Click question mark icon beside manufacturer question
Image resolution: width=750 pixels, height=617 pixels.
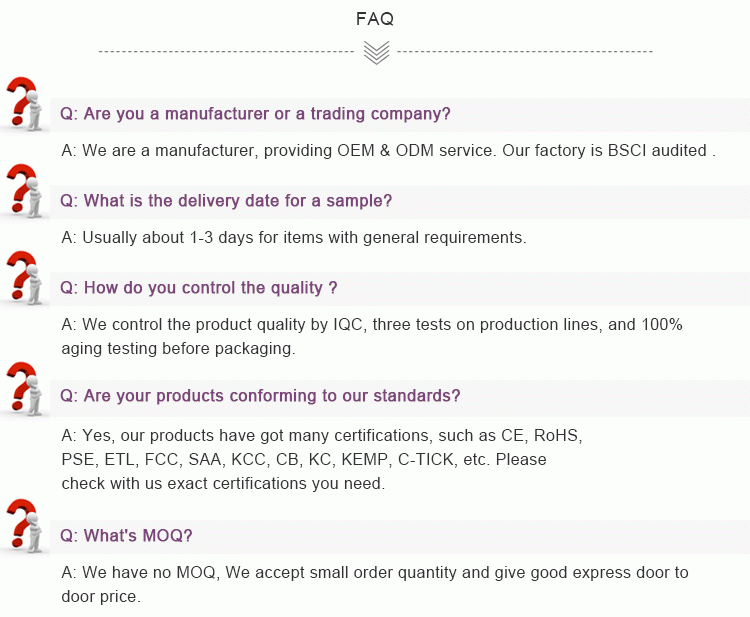pos(24,103)
